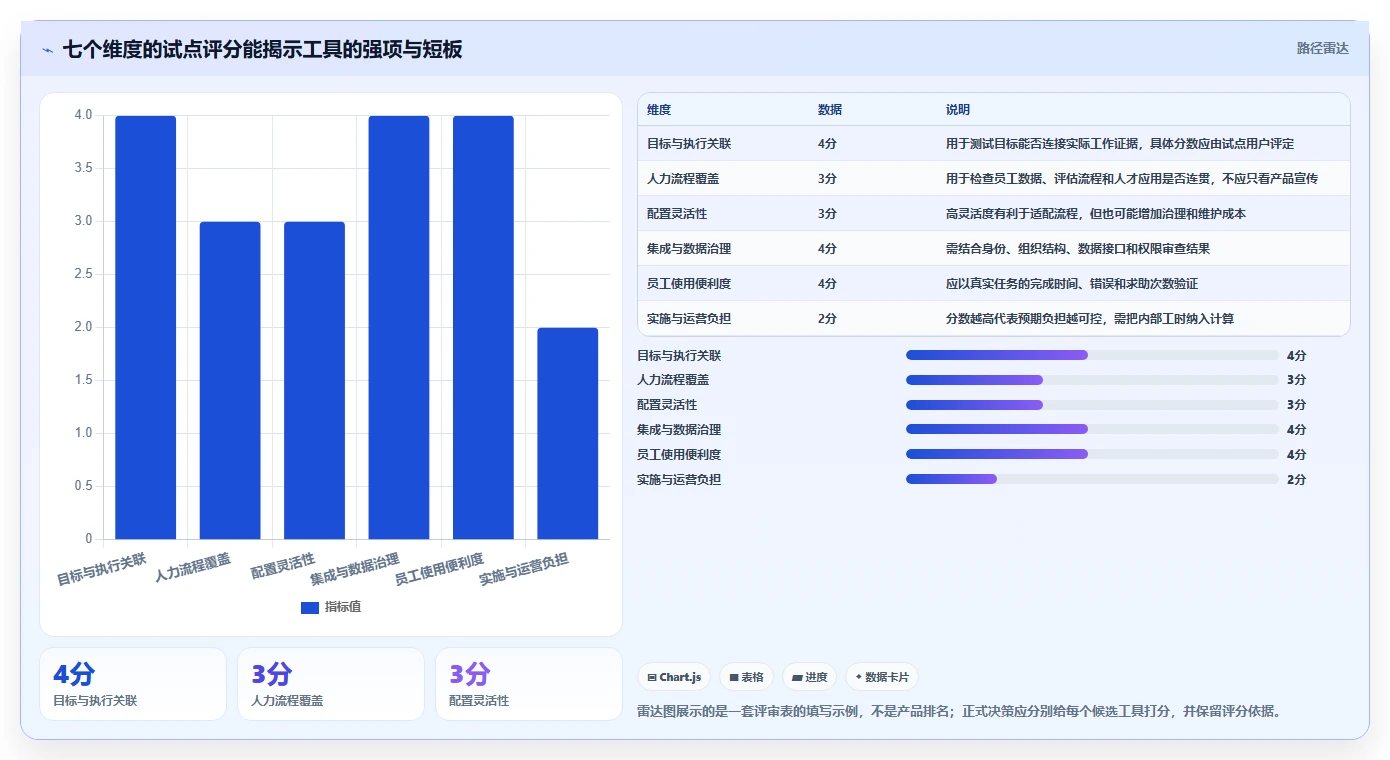This screenshot has height=760, width=1390.
Task: Select the Chart.js chip
Action: (x=674, y=677)
